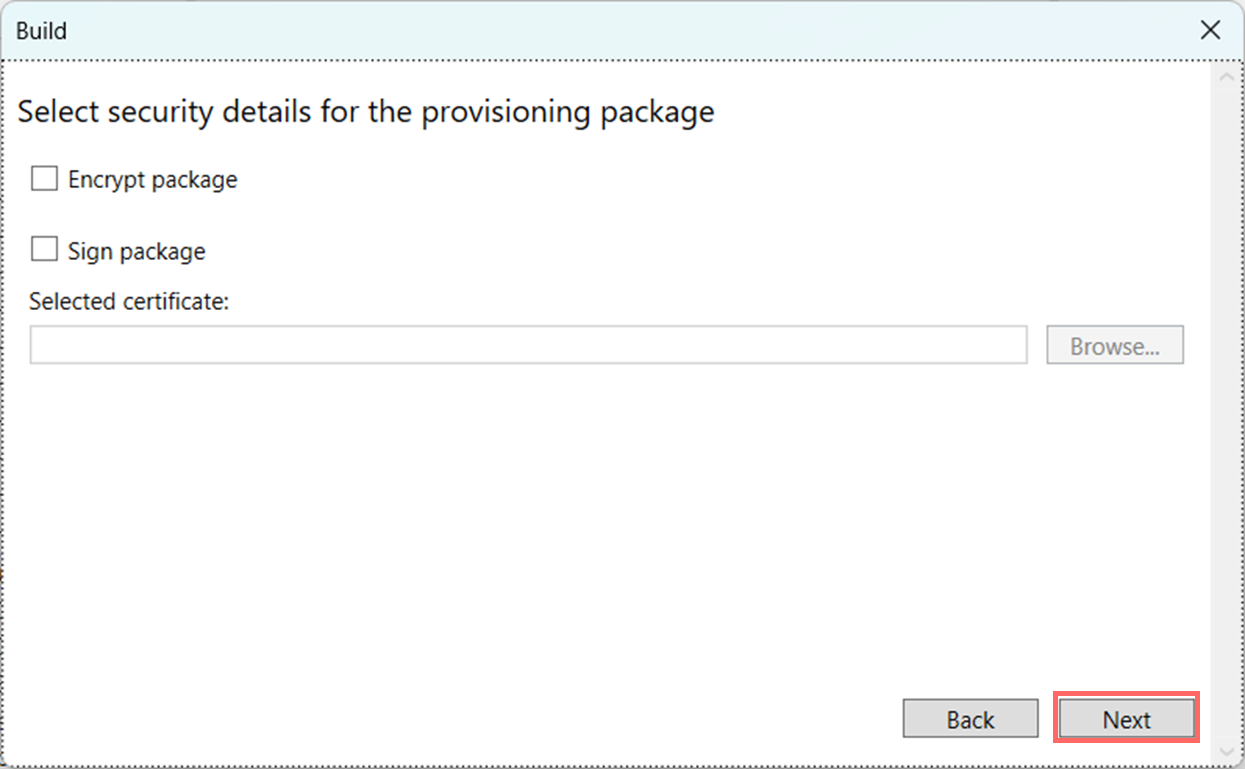Click empty area right of Encrypt package
The image size is (1245, 769).
[700, 180]
